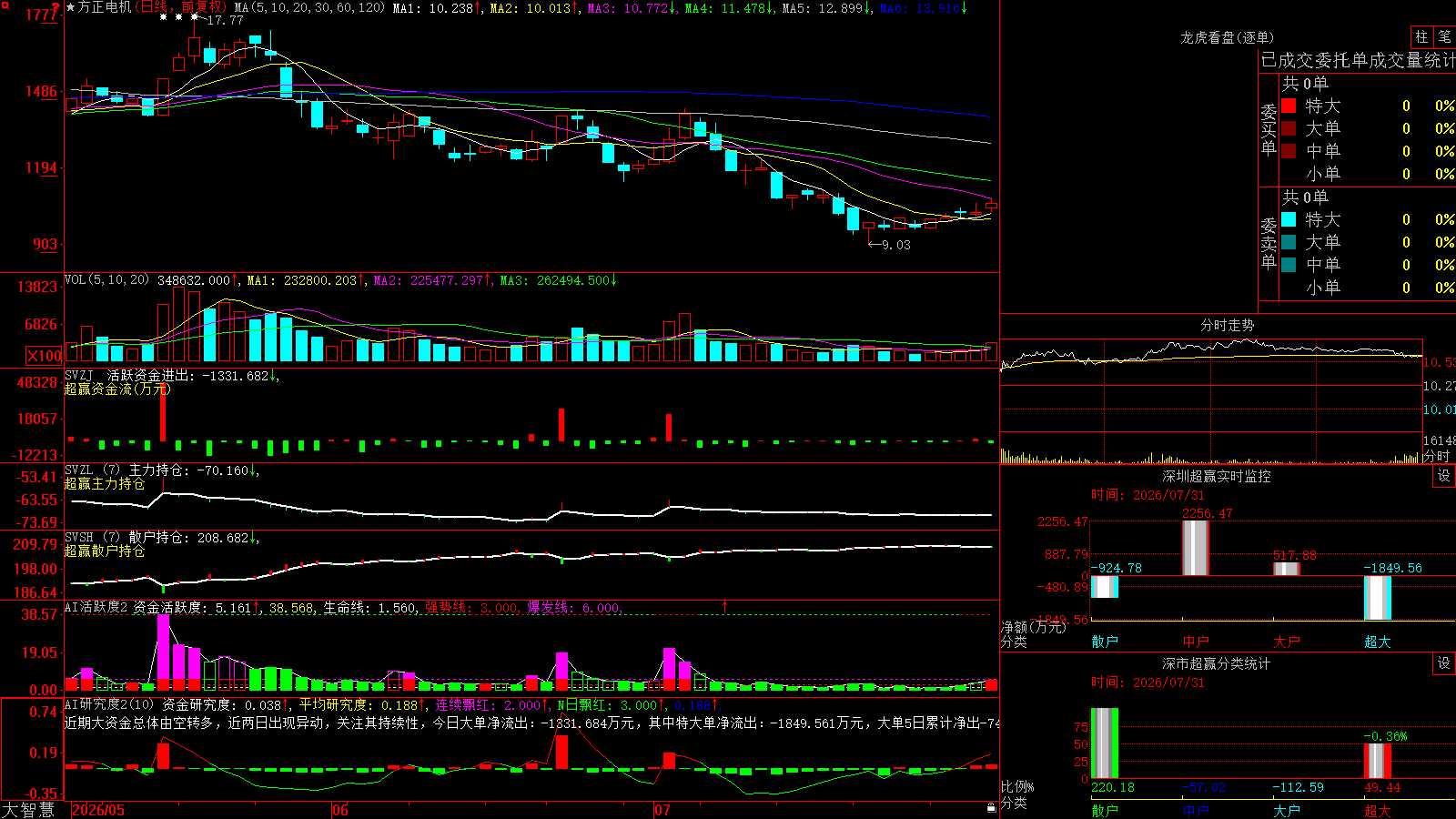Click the 大户 bar valued 517.88
This screenshot has height=819, width=1456.
point(1287,569)
